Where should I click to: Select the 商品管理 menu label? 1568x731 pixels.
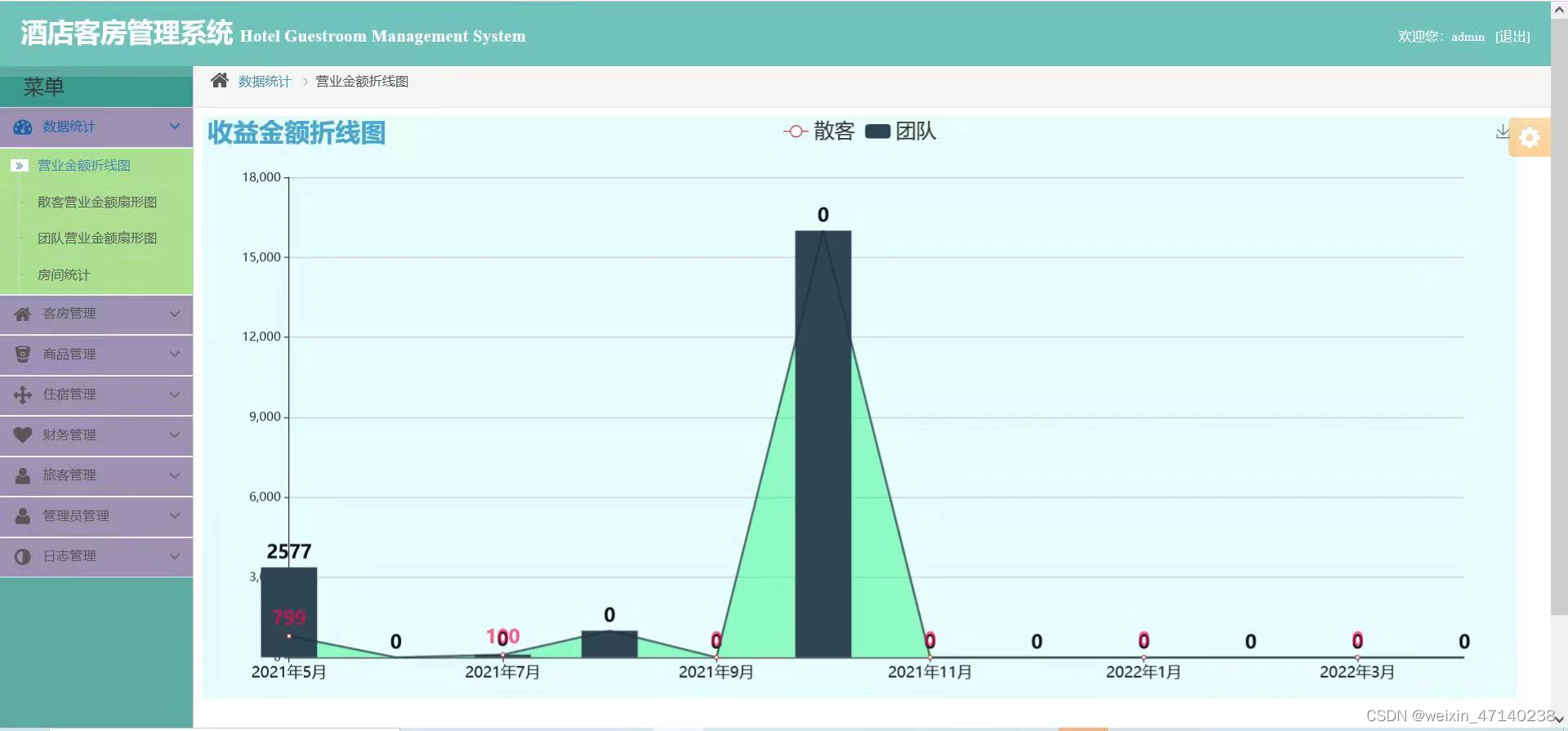point(69,354)
